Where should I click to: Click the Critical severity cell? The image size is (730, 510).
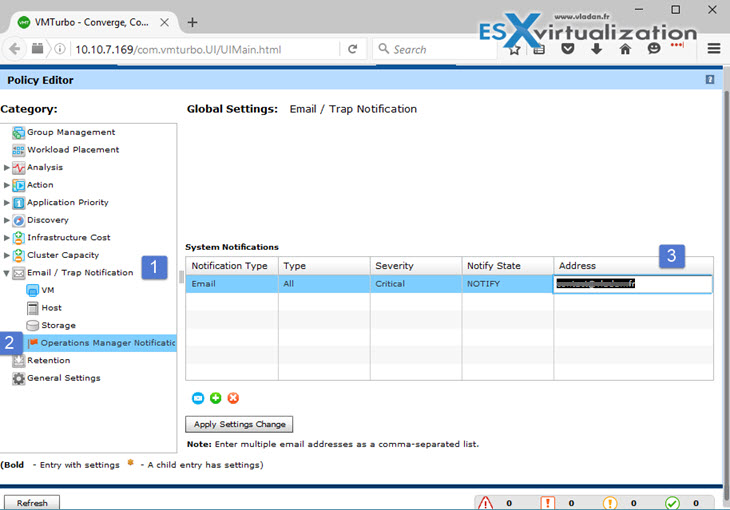[416, 284]
